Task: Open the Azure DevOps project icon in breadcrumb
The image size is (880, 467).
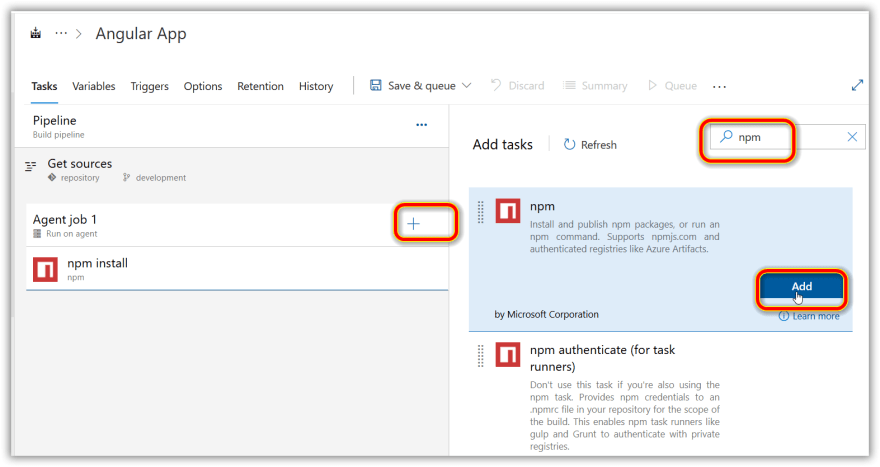Action: tap(36, 34)
